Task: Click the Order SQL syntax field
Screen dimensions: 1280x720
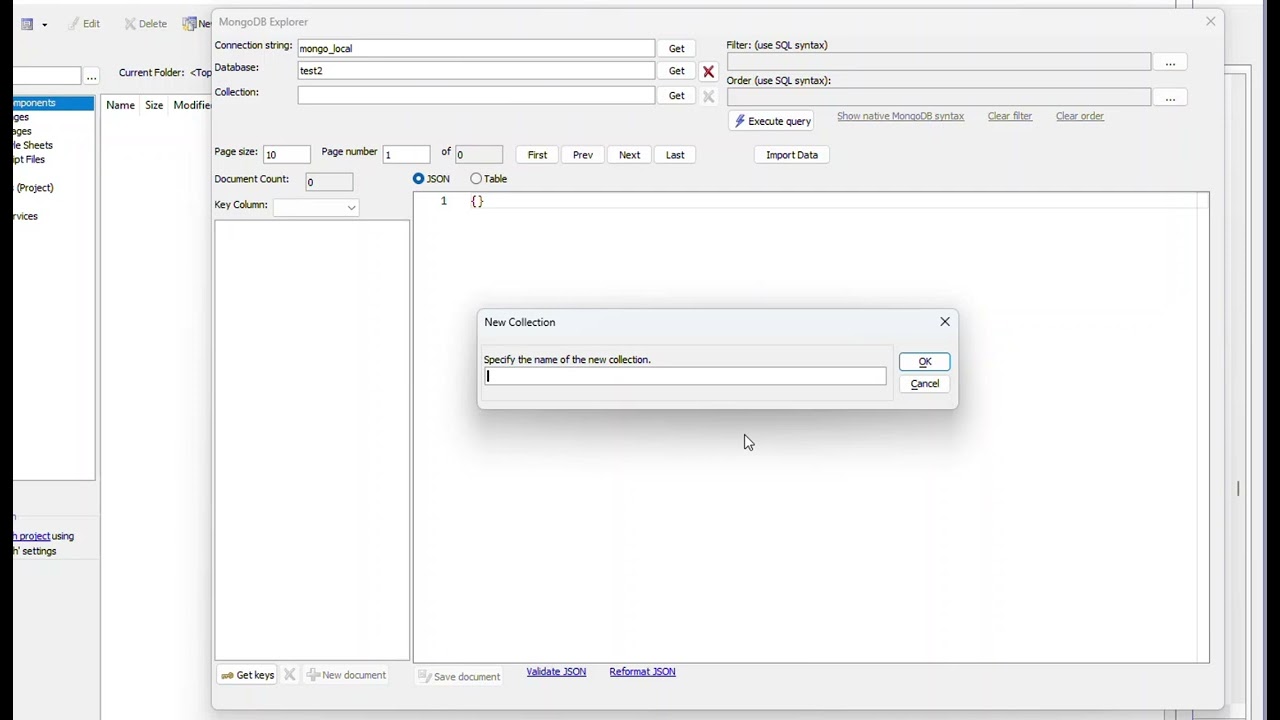Action: tap(939, 97)
